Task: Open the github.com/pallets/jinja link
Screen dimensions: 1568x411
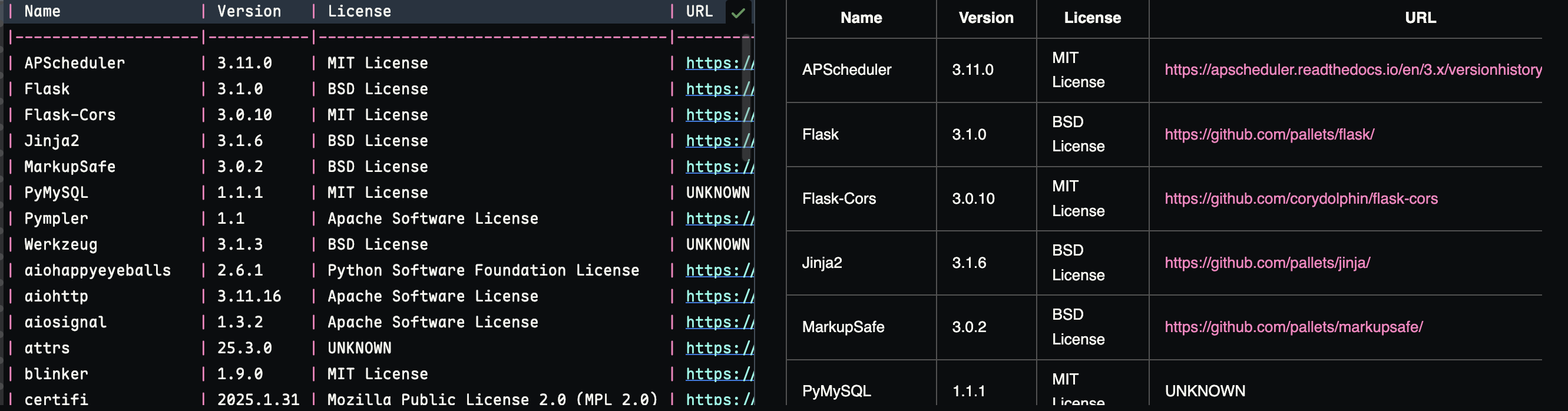Action: (1268, 263)
